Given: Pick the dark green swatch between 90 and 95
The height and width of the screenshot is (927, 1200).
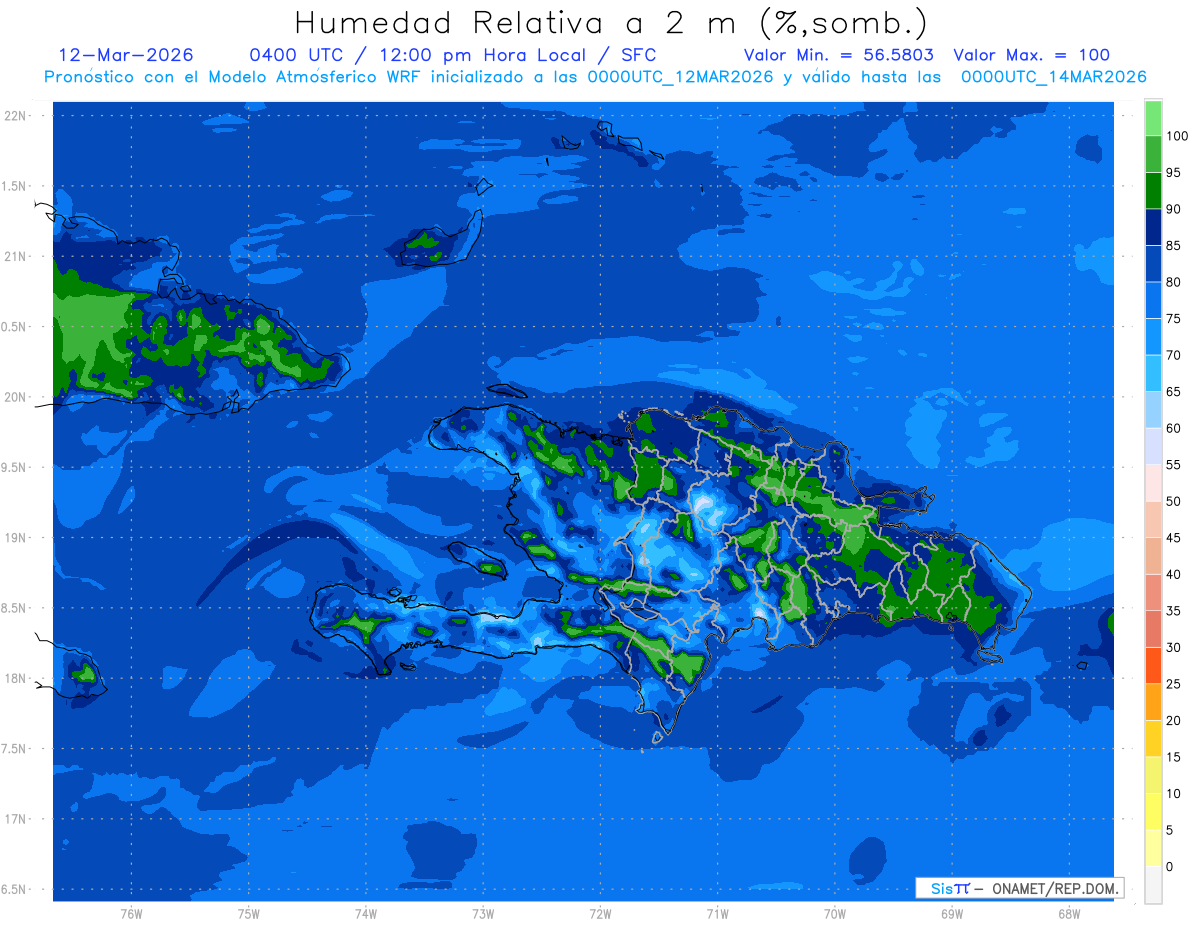Looking at the screenshot, I should pos(1153,191).
